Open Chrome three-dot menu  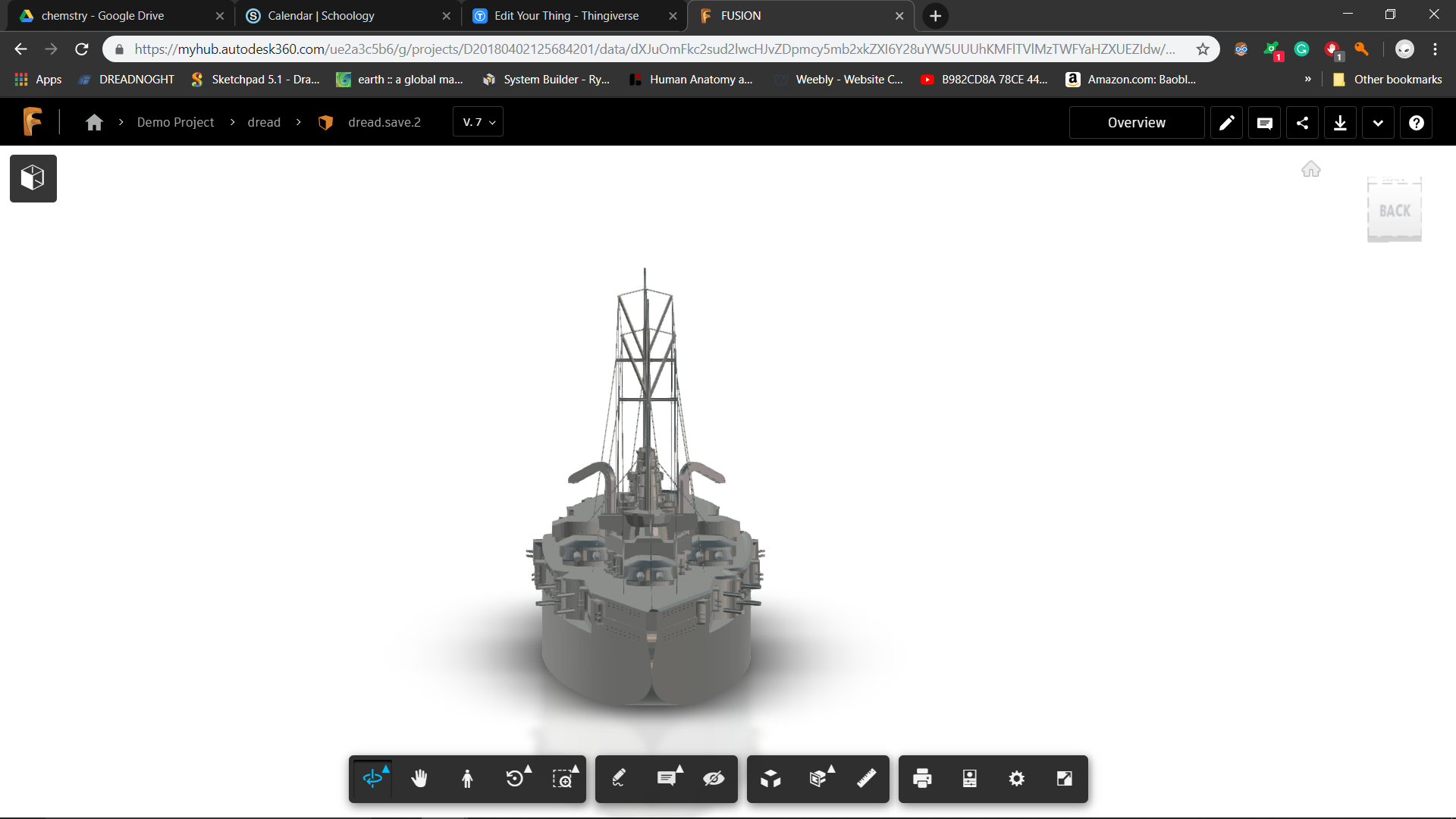[1435, 49]
